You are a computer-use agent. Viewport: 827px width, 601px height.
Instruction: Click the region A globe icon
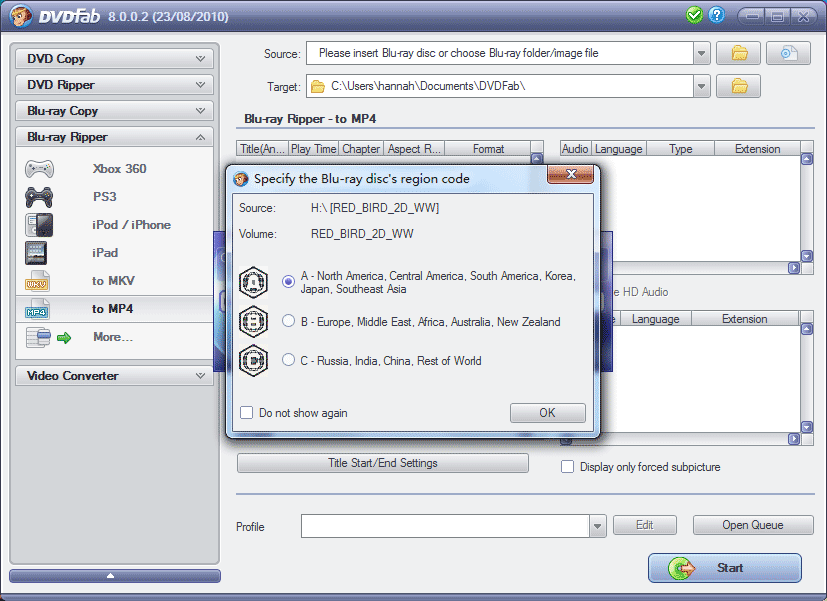tap(254, 283)
